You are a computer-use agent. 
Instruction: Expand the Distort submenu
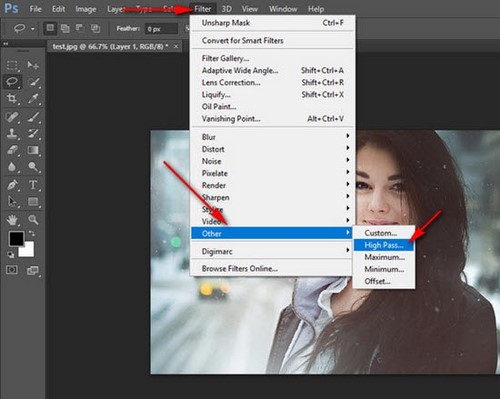tap(273, 149)
